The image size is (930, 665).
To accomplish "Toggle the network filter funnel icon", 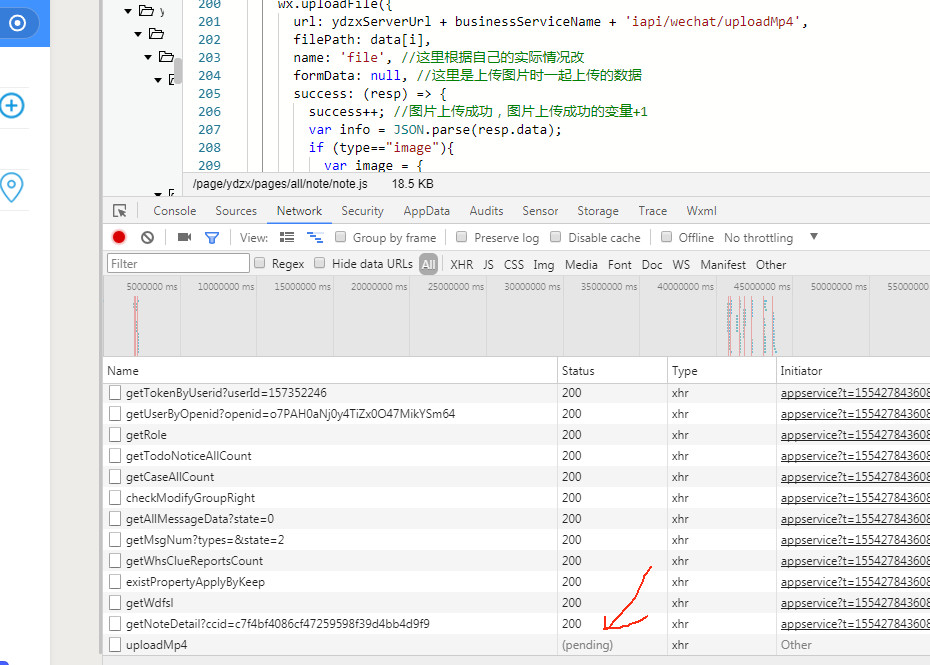I will click(212, 238).
